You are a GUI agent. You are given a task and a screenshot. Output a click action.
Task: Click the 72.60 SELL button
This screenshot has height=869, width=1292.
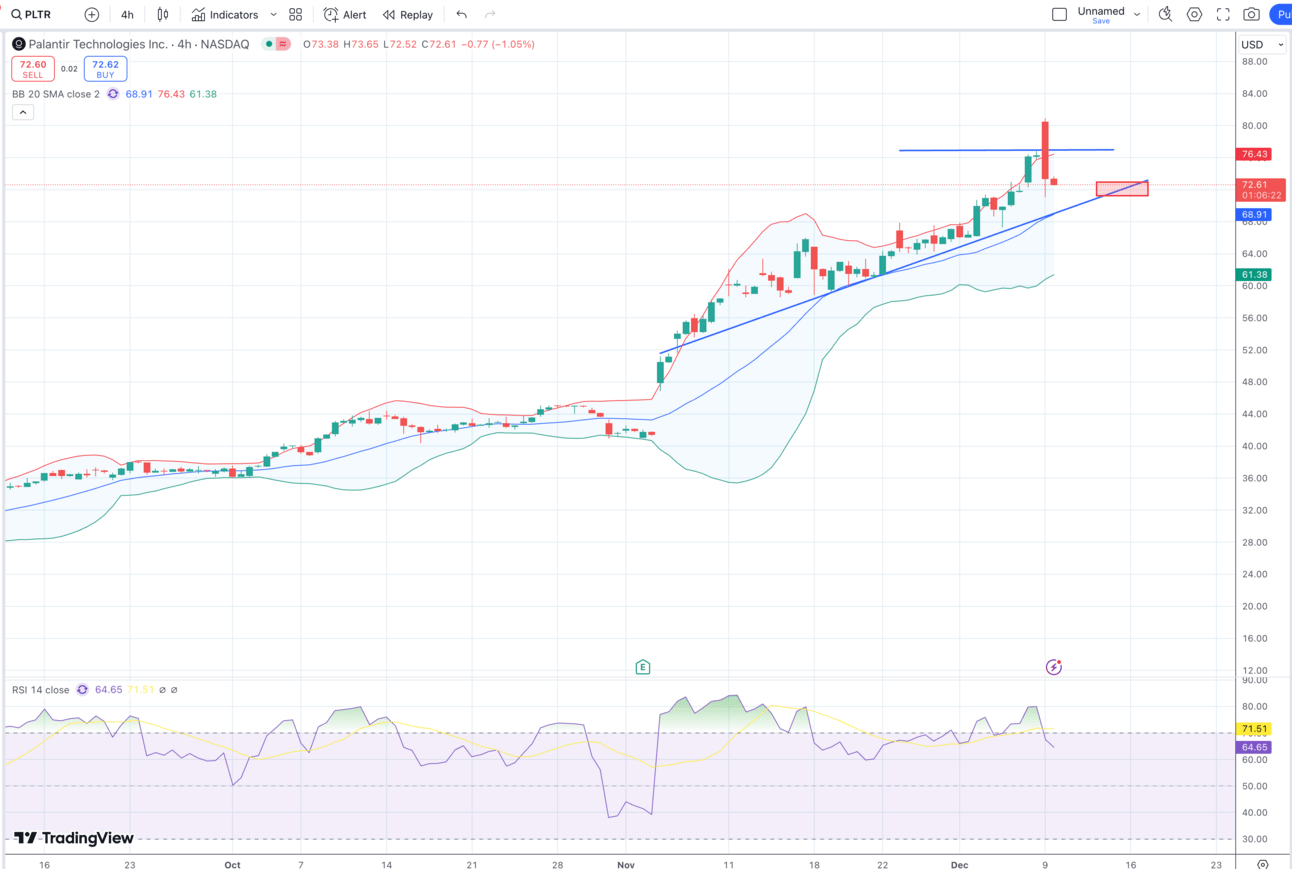coord(33,69)
